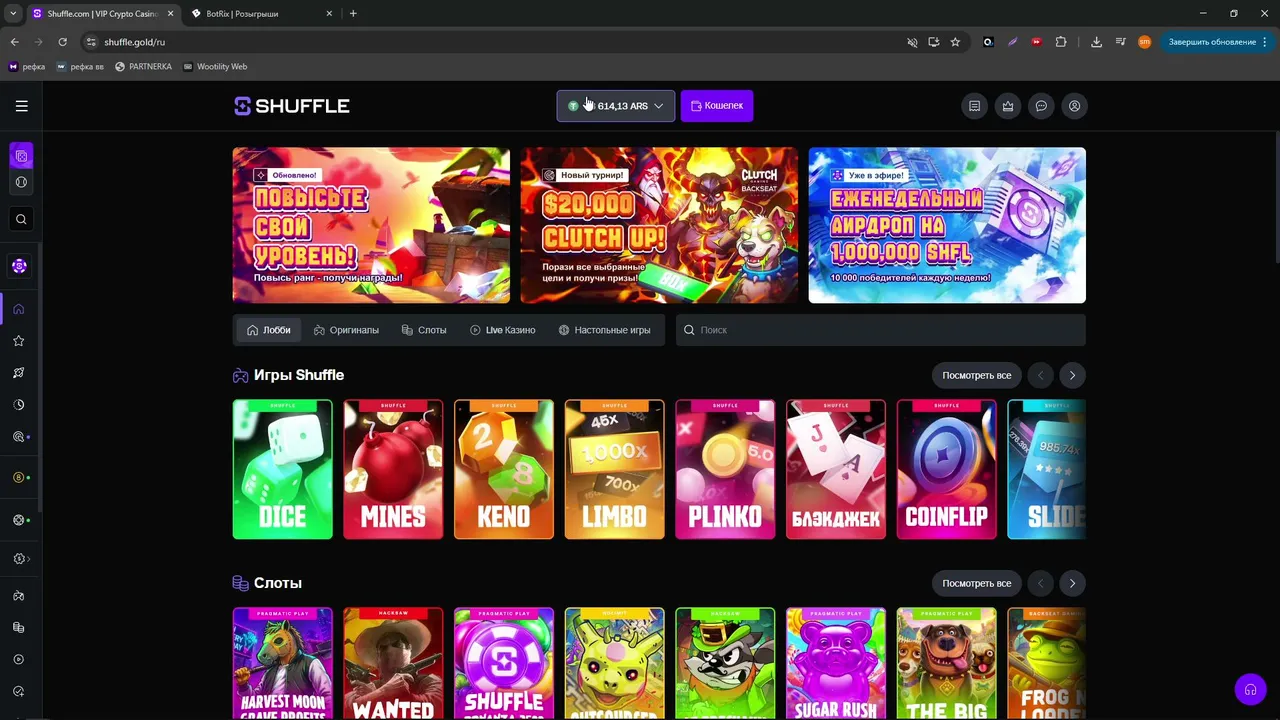This screenshot has height=720, width=1280.
Task: Click the Завершить обновление Chrome button
Action: click(x=1217, y=42)
